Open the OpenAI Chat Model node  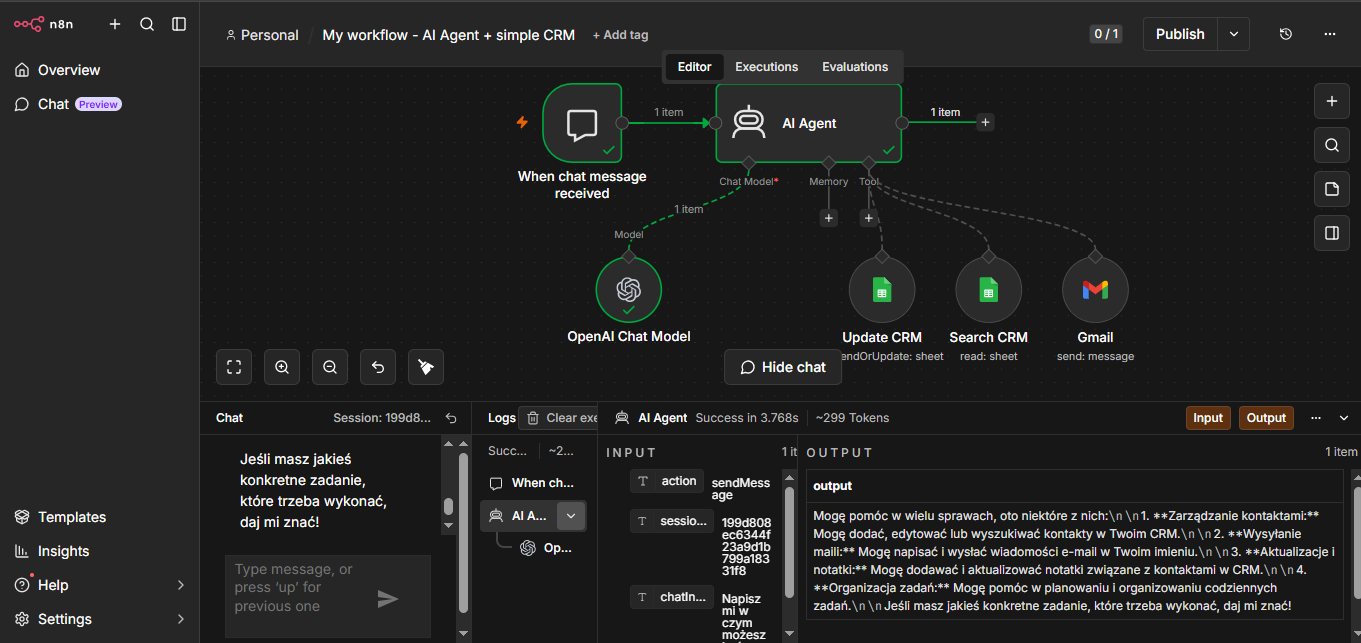tap(629, 290)
